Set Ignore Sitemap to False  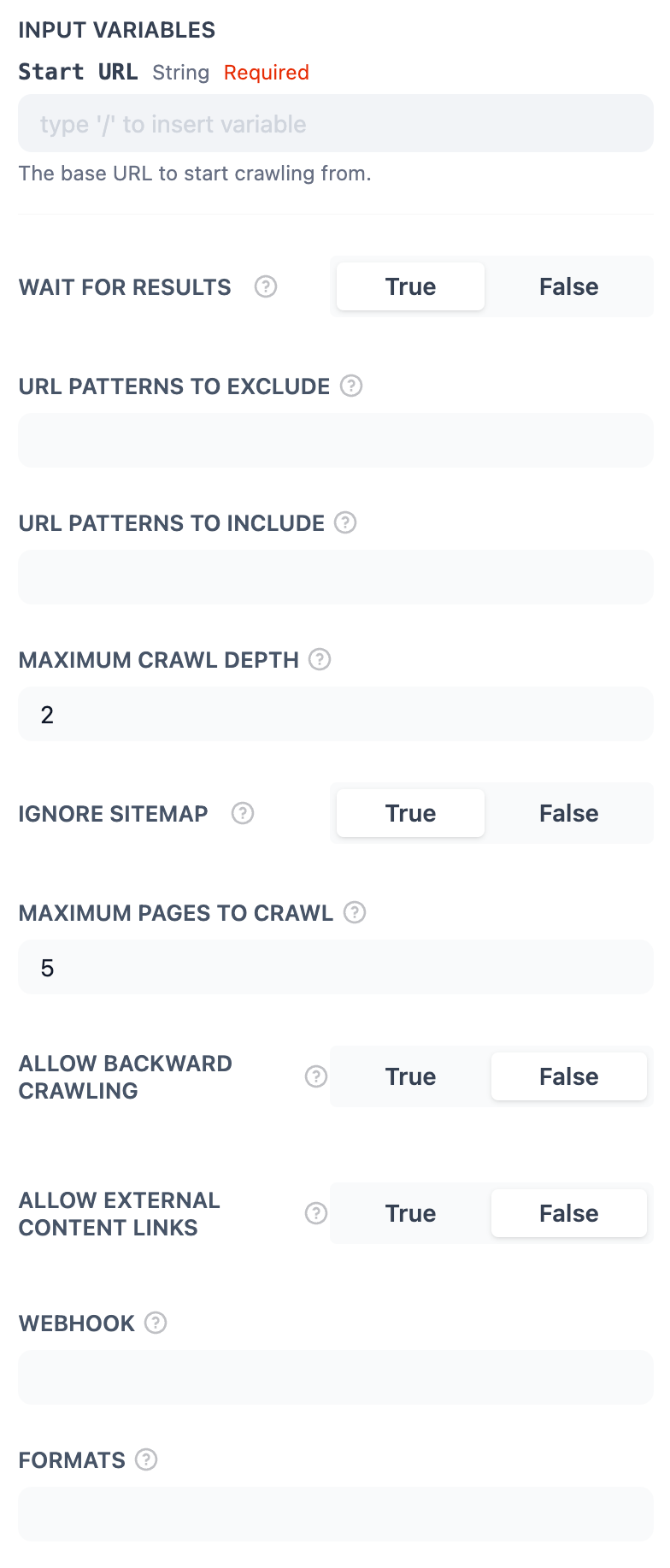[568, 813]
